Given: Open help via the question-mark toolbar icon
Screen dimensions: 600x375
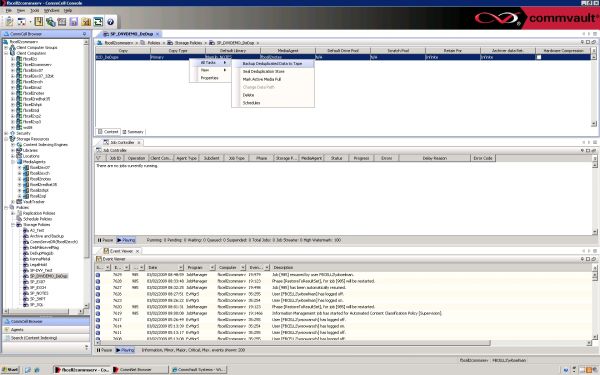Looking at the screenshot, I should coord(111,22).
